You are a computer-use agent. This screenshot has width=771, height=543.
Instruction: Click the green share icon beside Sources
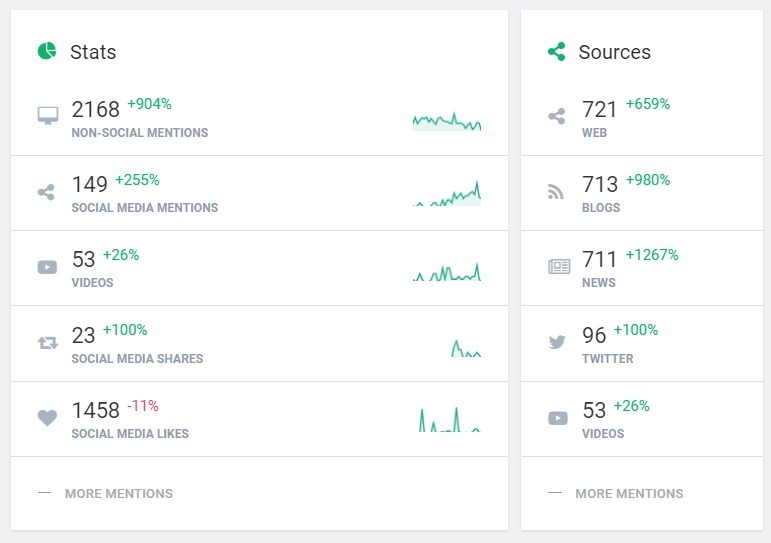[557, 51]
